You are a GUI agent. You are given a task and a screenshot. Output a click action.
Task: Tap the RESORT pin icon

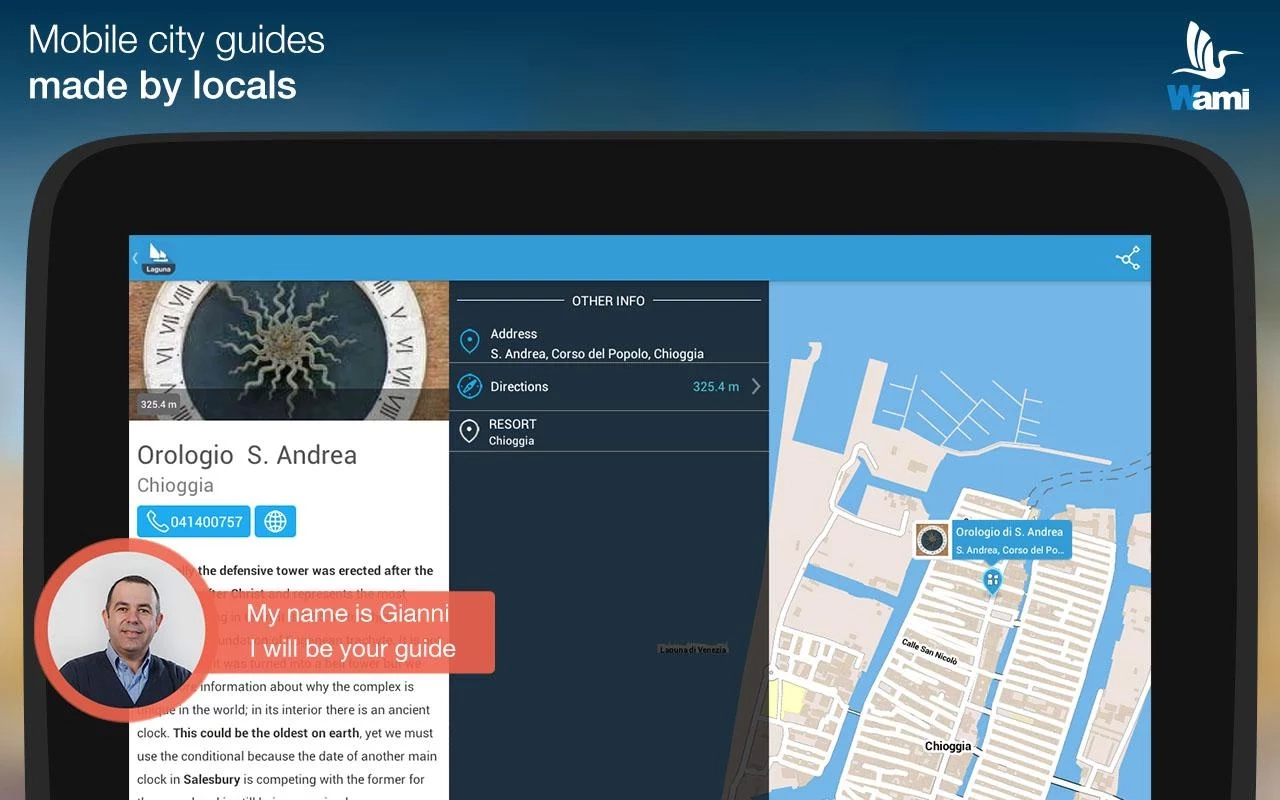click(469, 431)
